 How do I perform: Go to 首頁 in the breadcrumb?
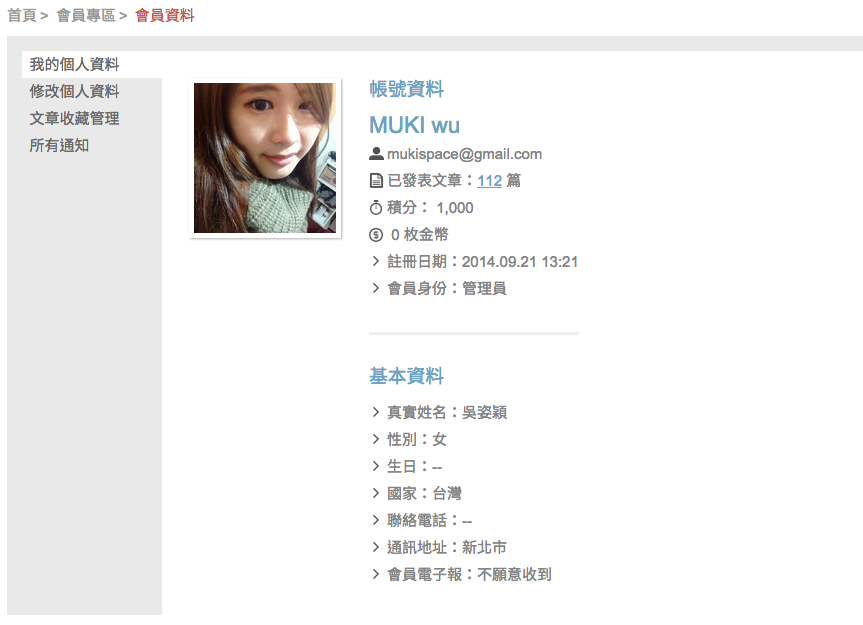pos(21,15)
